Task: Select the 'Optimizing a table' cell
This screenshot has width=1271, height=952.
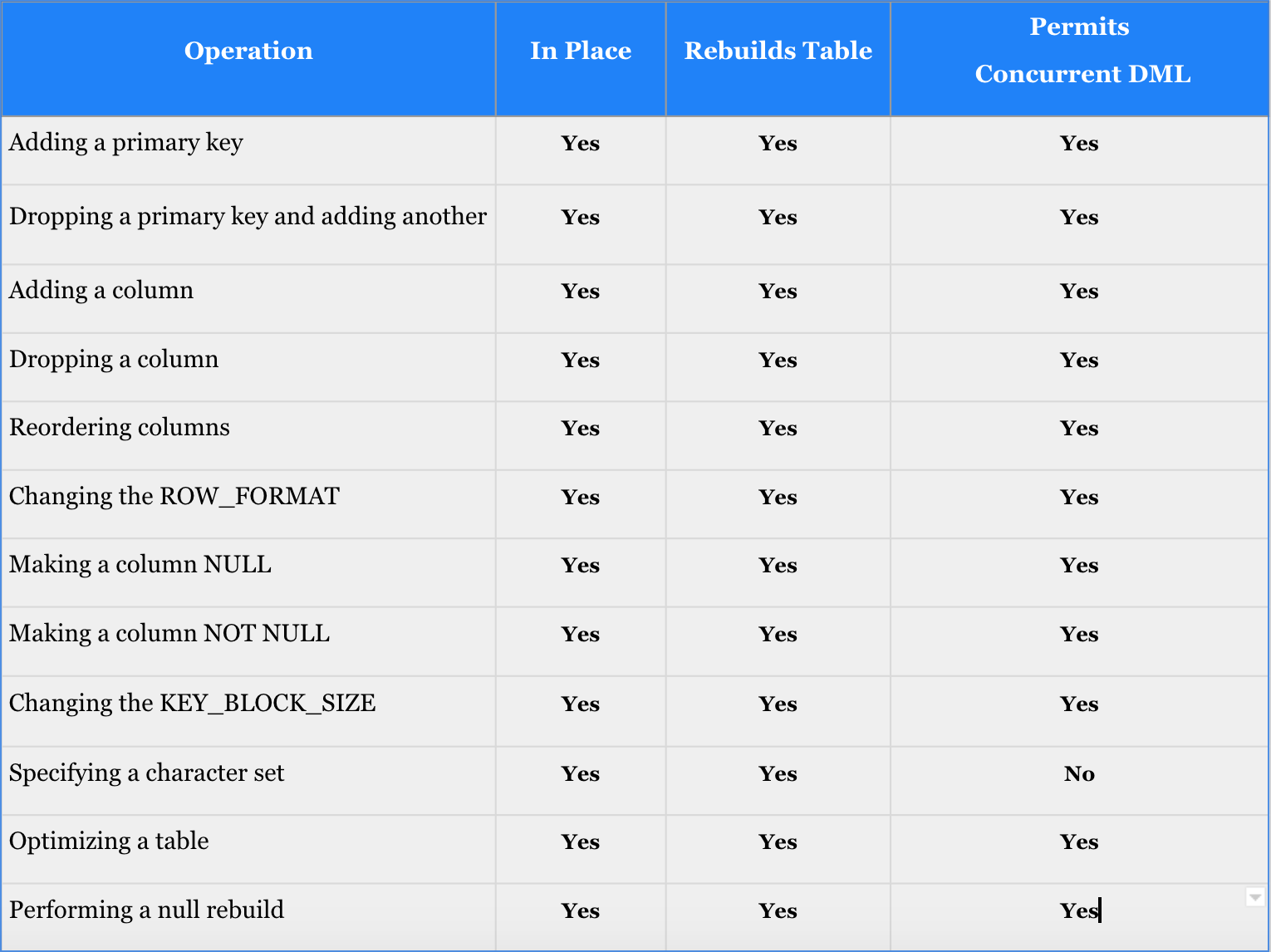Action: click(x=109, y=842)
